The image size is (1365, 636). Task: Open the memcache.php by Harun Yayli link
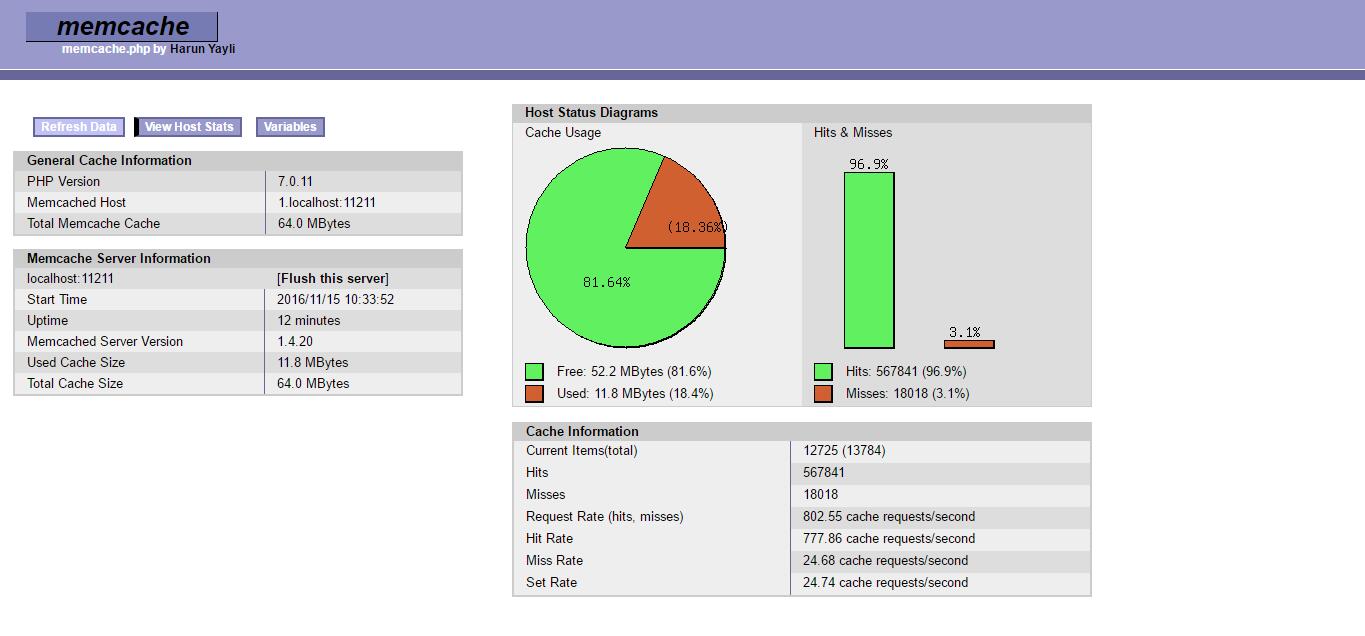[x=148, y=49]
